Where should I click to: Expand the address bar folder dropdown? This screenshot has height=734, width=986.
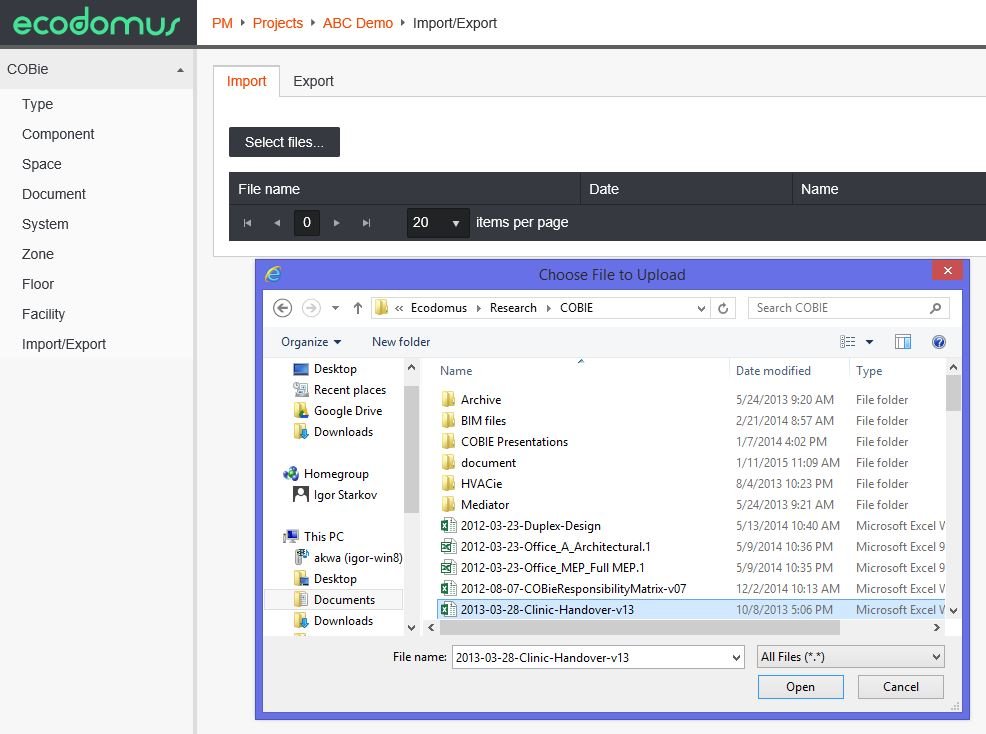click(703, 307)
